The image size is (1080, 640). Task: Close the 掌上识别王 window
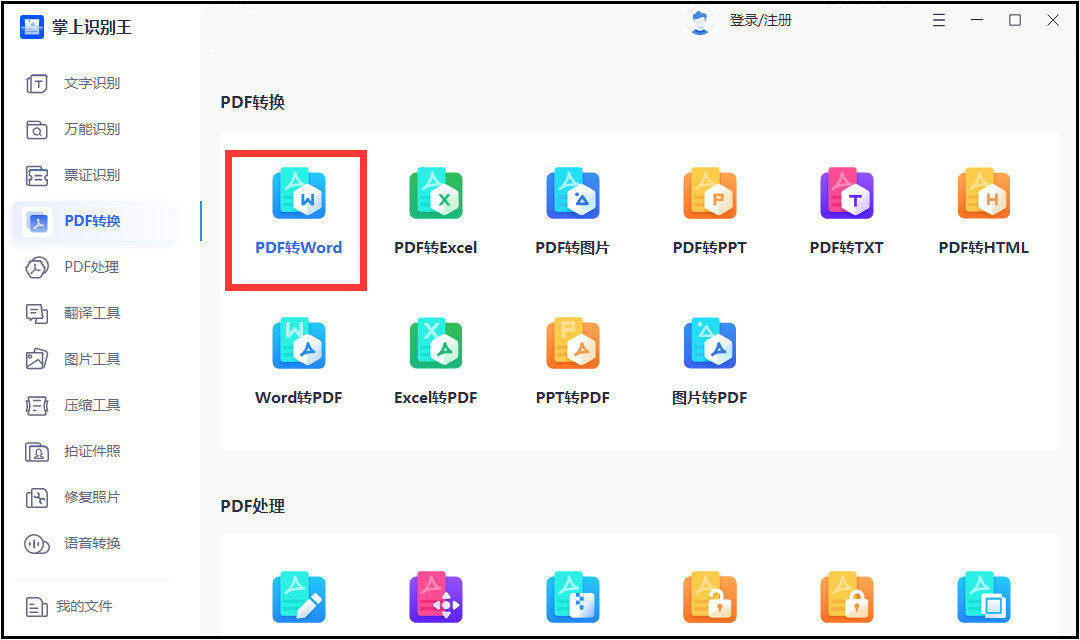(1052, 20)
